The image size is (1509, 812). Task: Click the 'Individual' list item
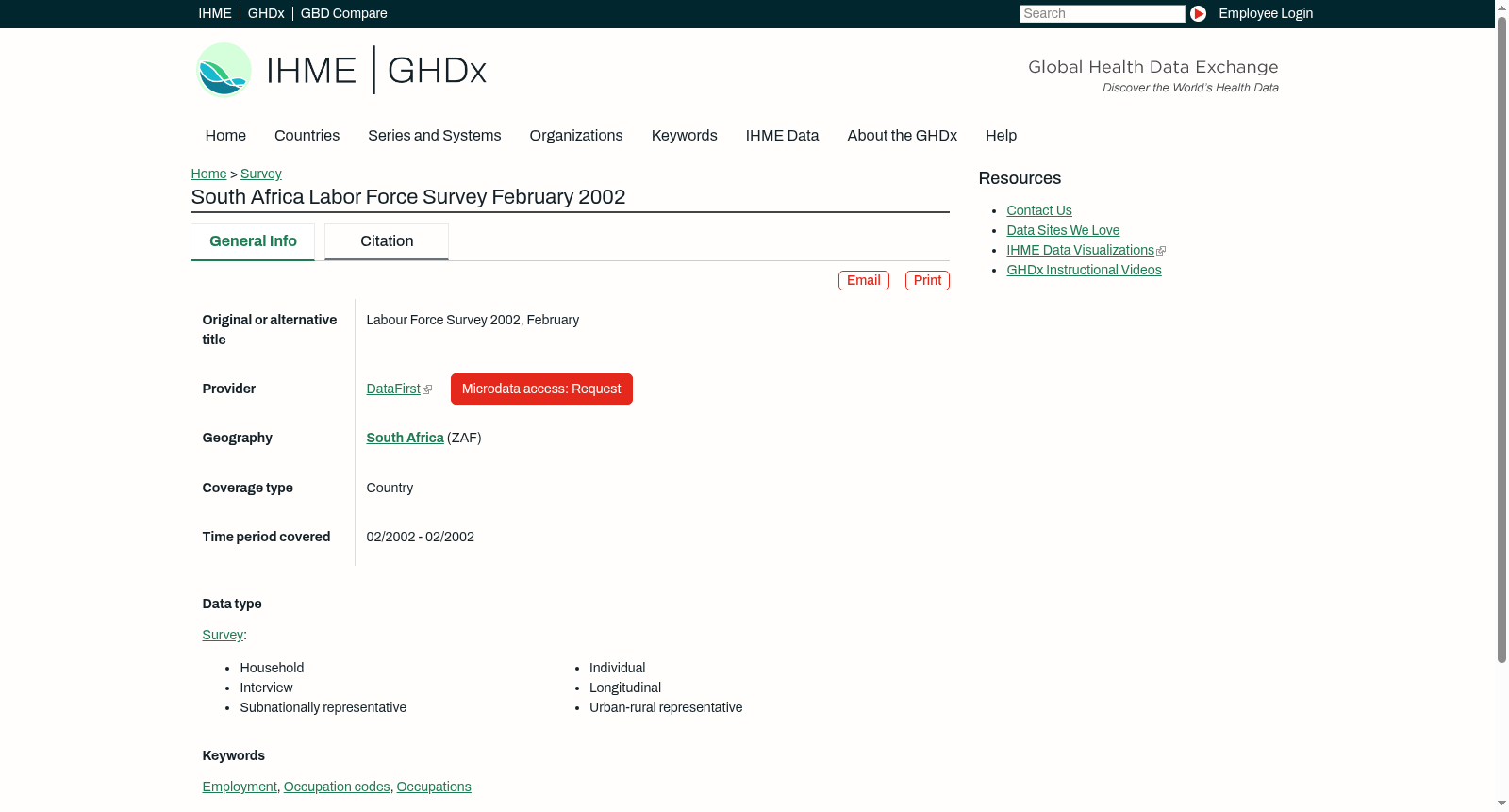coord(618,669)
